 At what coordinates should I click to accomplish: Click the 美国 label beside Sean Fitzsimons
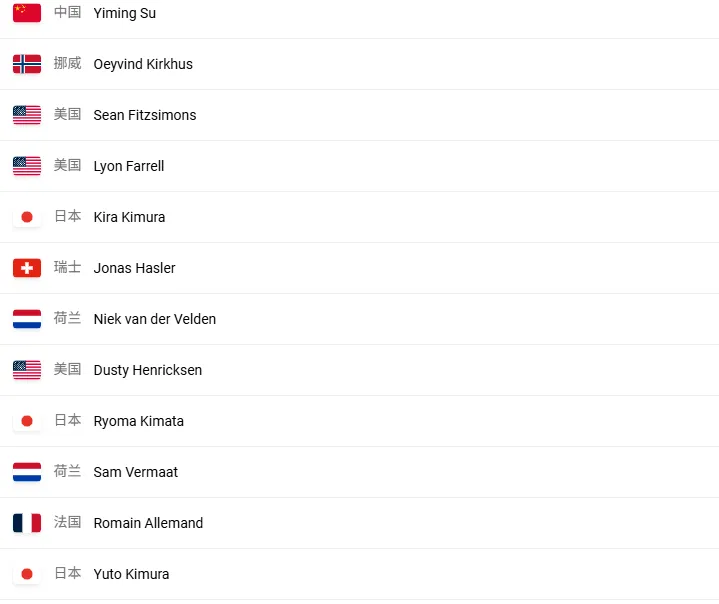[67, 115]
